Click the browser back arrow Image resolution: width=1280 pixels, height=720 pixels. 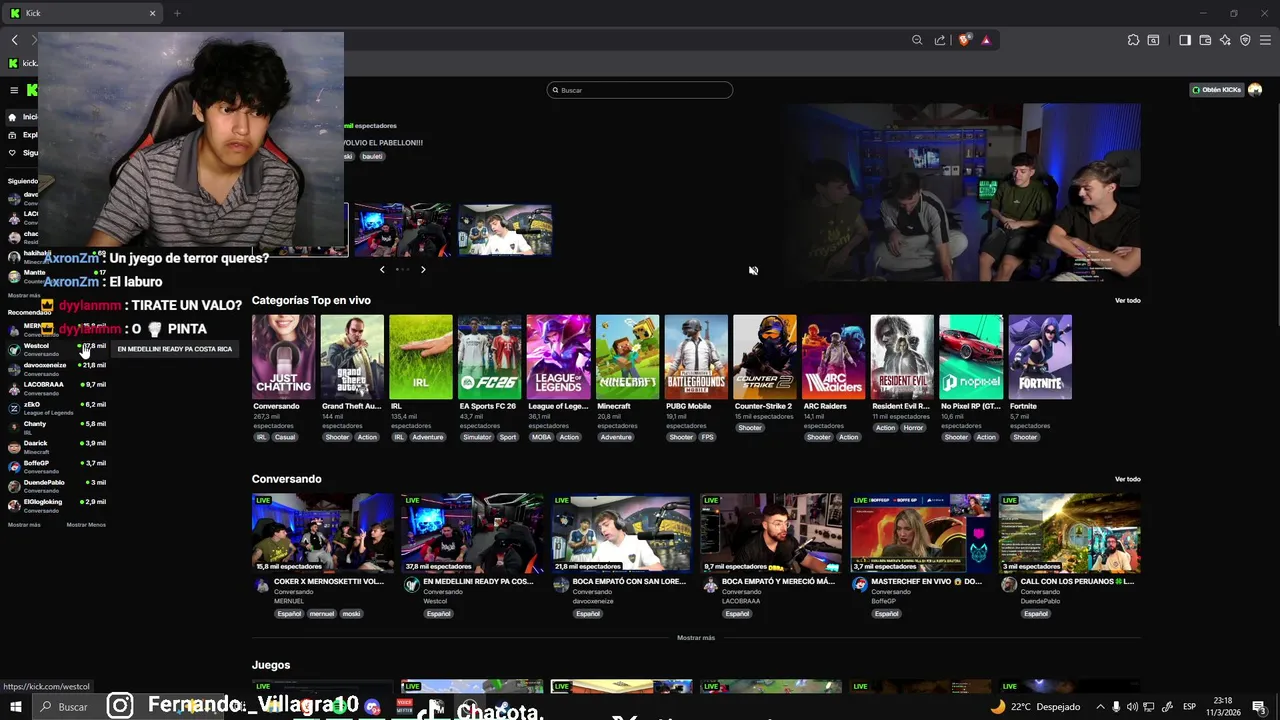click(x=15, y=40)
